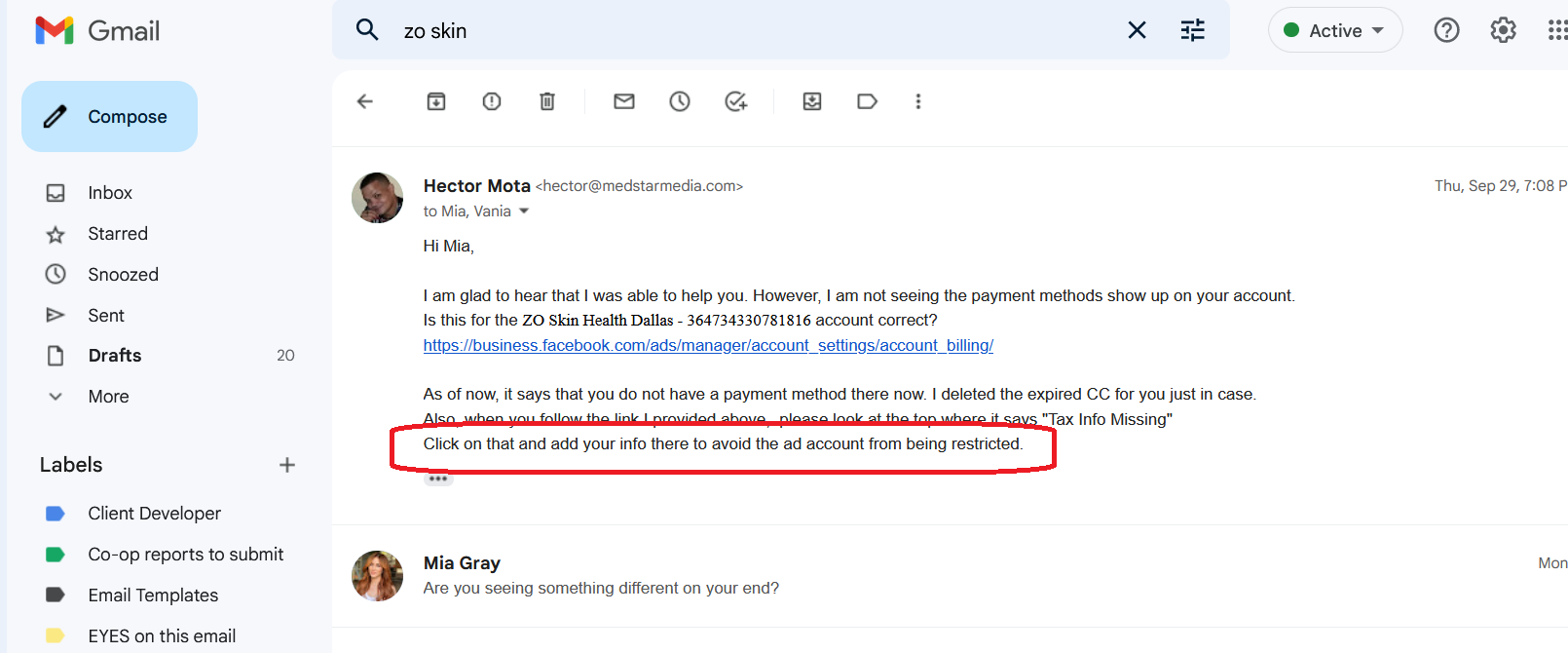Go back to search results

pos(365,101)
